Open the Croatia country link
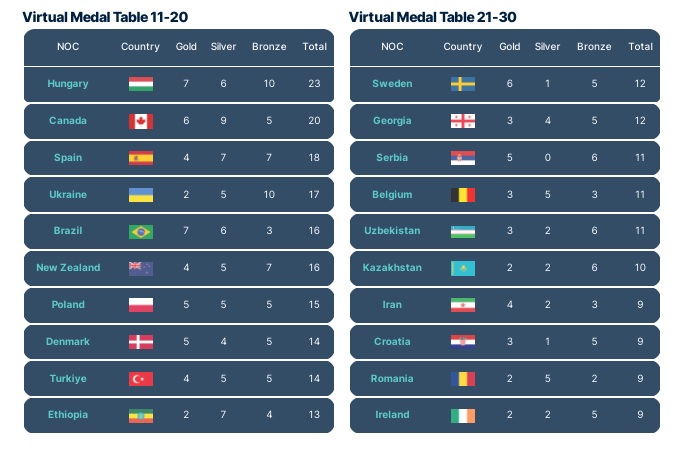The height and width of the screenshot is (452, 676). (x=392, y=341)
